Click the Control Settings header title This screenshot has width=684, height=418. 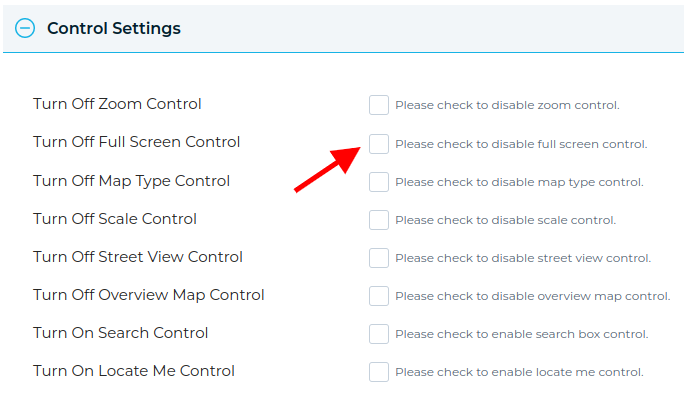click(113, 29)
